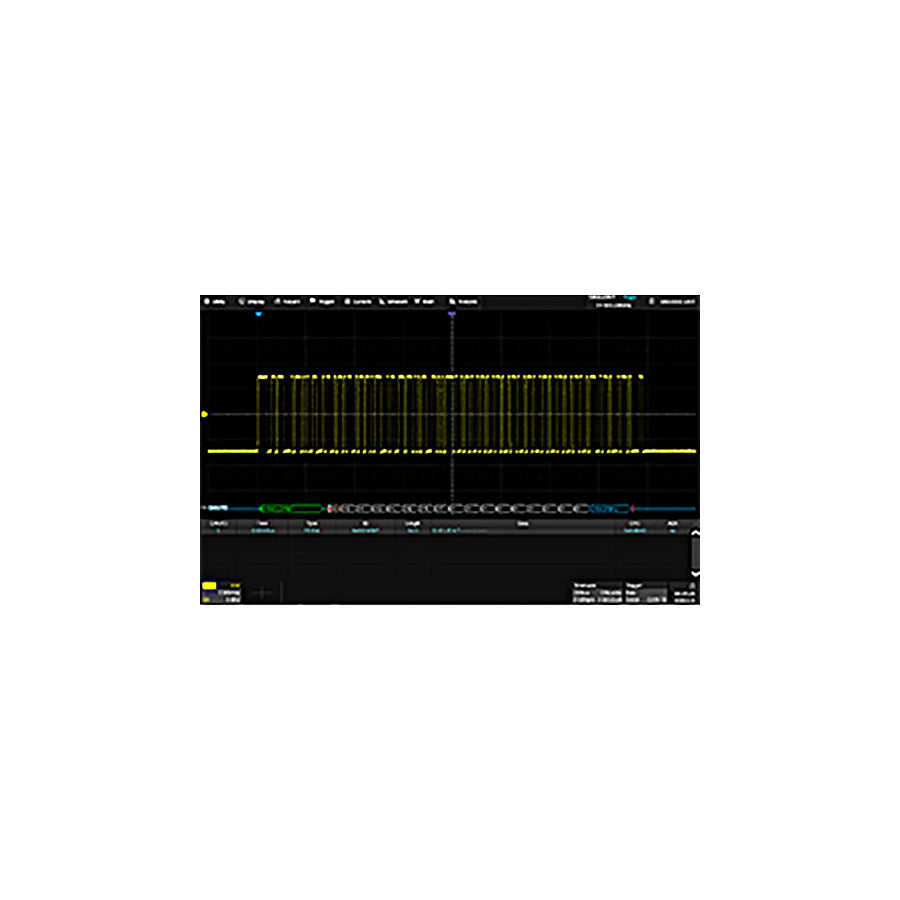Select the first row in decode list table
The height and width of the screenshot is (900, 900).
point(445,531)
